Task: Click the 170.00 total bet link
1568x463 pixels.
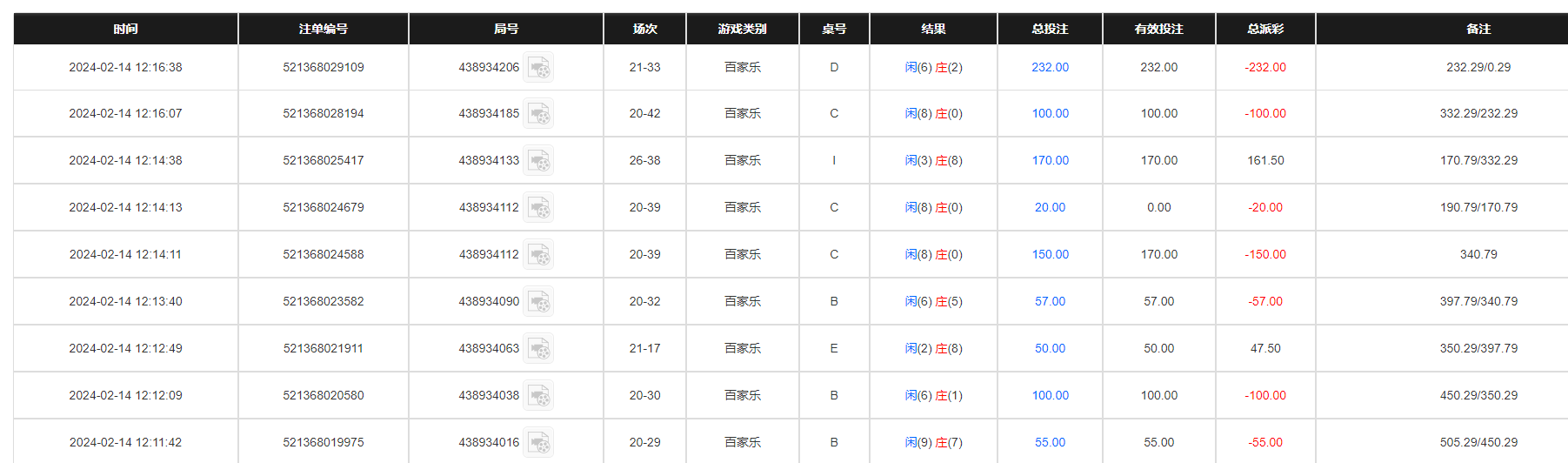Action: coord(1050,160)
